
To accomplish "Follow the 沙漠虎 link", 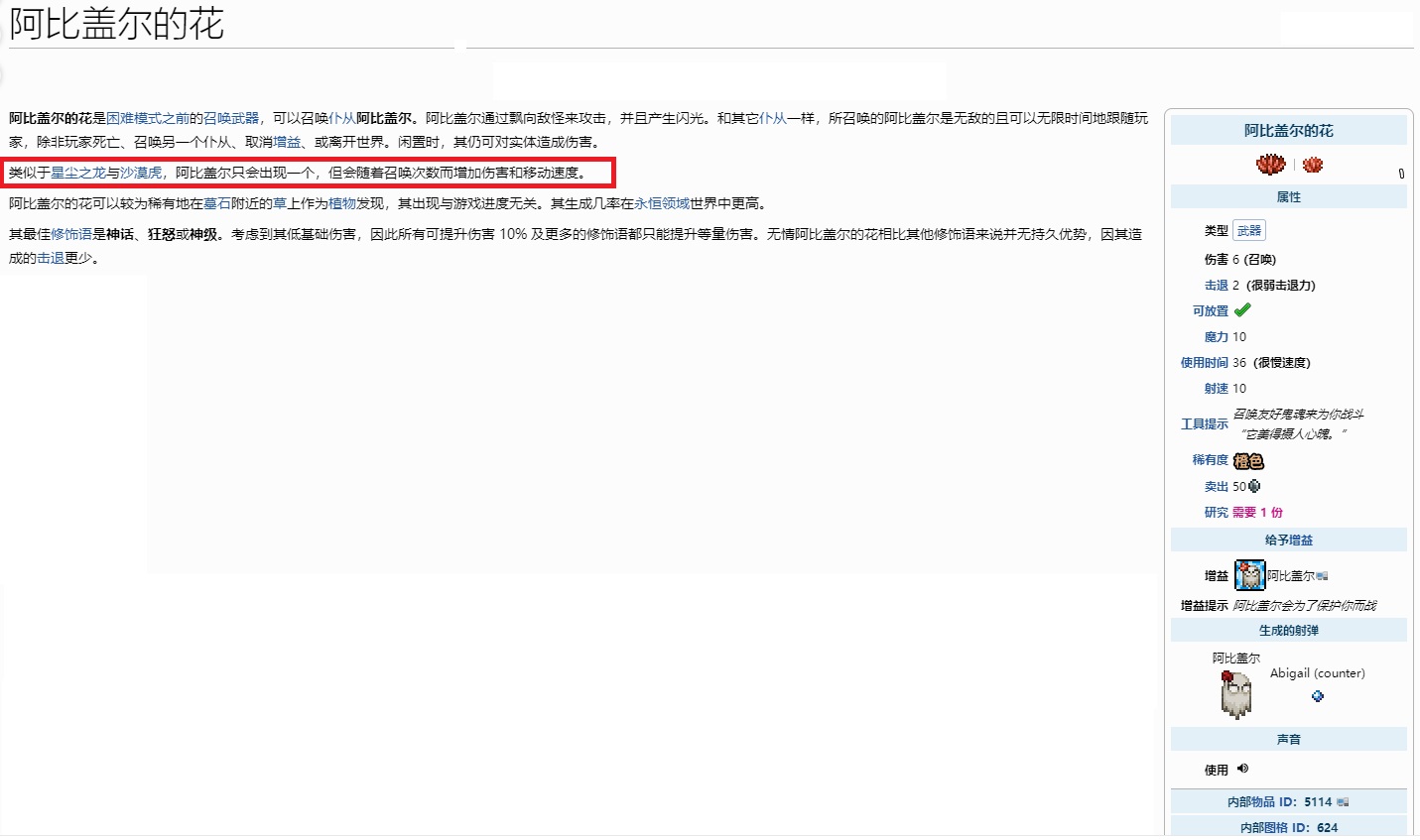I will click(141, 173).
